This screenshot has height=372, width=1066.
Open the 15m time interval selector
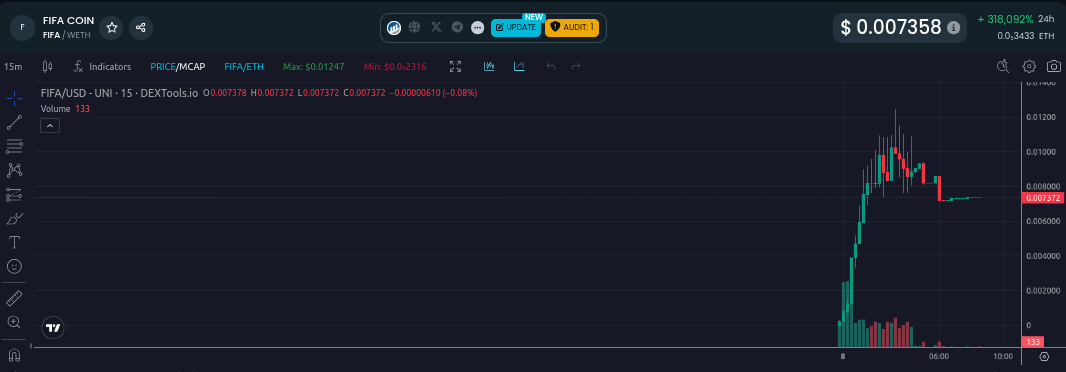pos(13,67)
